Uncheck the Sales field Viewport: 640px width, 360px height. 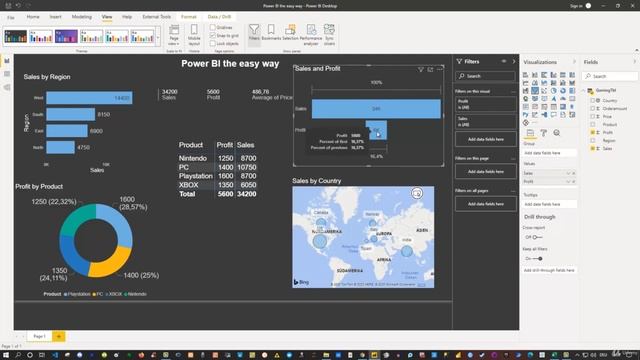(x=593, y=149)
